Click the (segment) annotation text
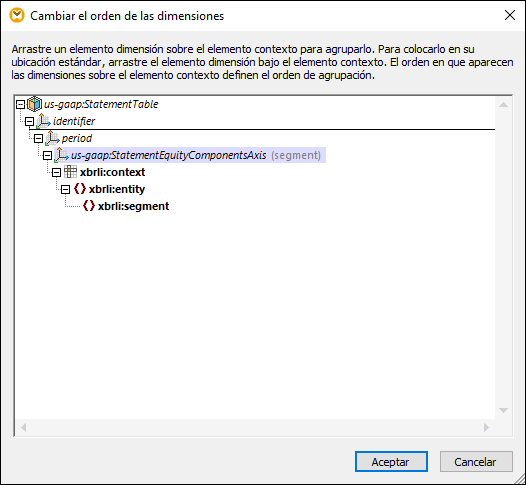This screenshot has width=526, height=485. click(296, 155)
